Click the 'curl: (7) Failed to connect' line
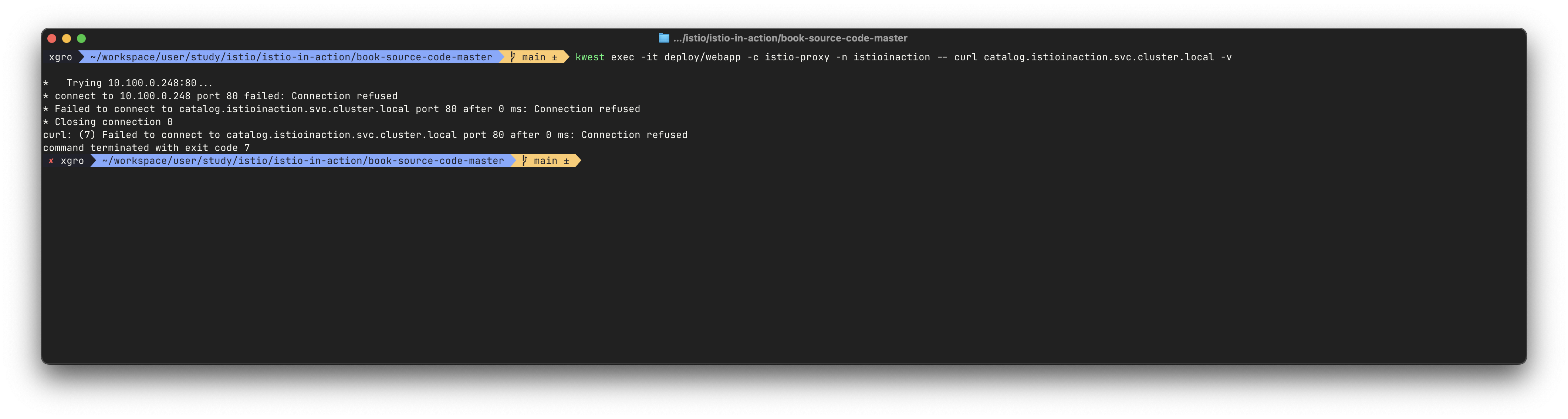 pyautogui.click(x=365, y=135)
